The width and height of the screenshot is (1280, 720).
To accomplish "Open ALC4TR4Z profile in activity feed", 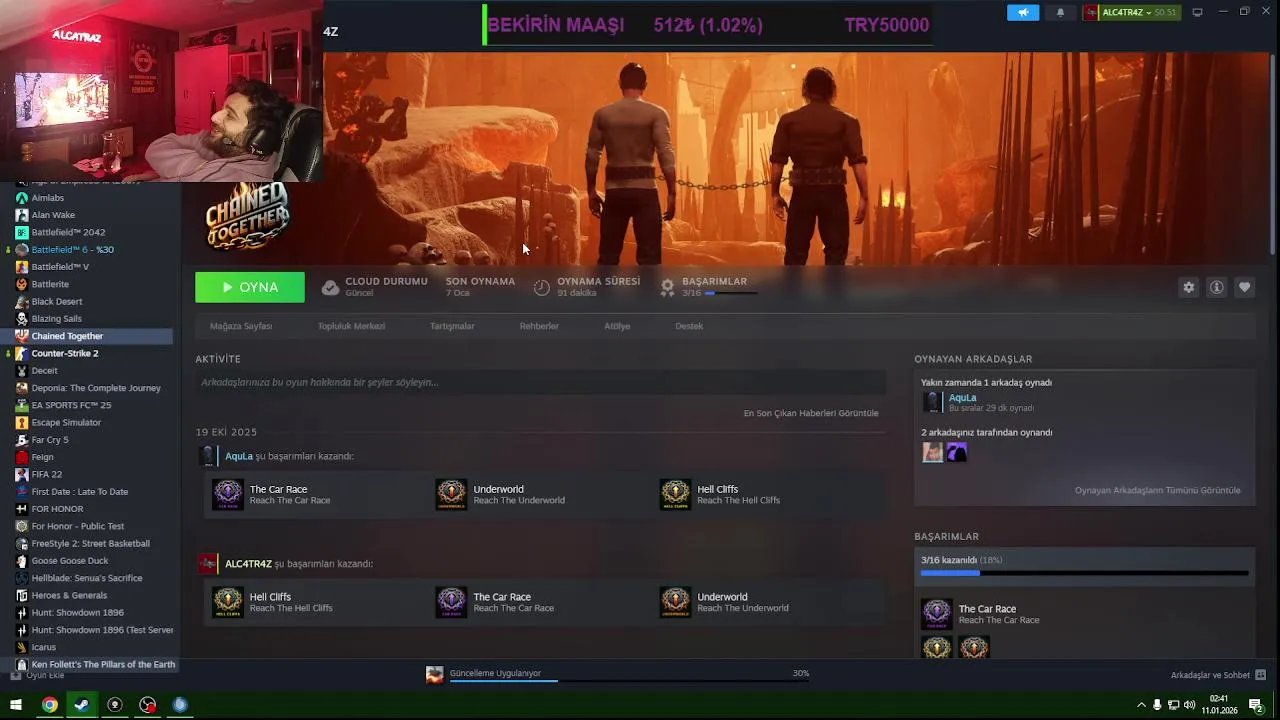I will (248, 564).
